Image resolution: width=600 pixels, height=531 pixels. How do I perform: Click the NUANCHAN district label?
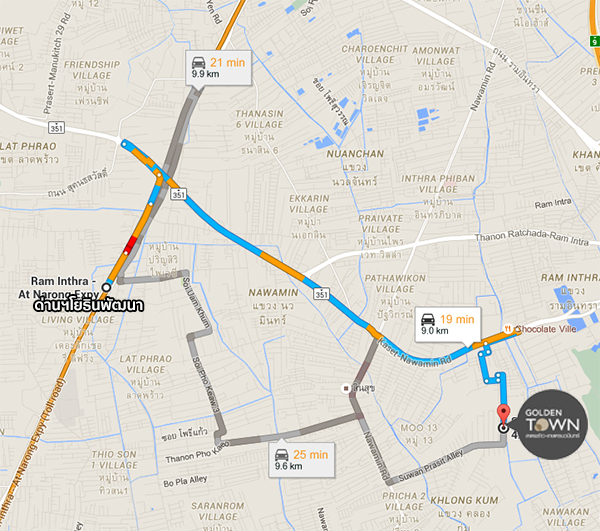[355, 154]
